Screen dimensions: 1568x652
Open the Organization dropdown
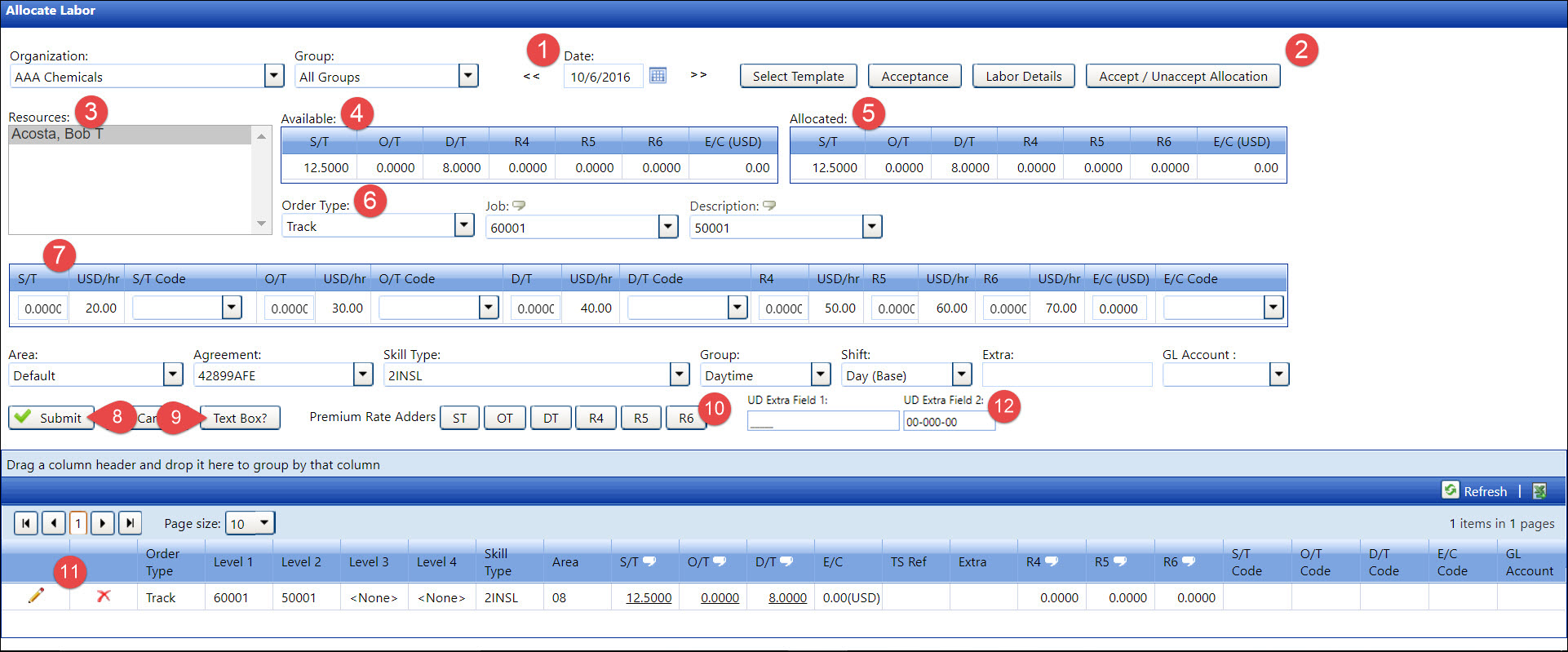point(274,76)
